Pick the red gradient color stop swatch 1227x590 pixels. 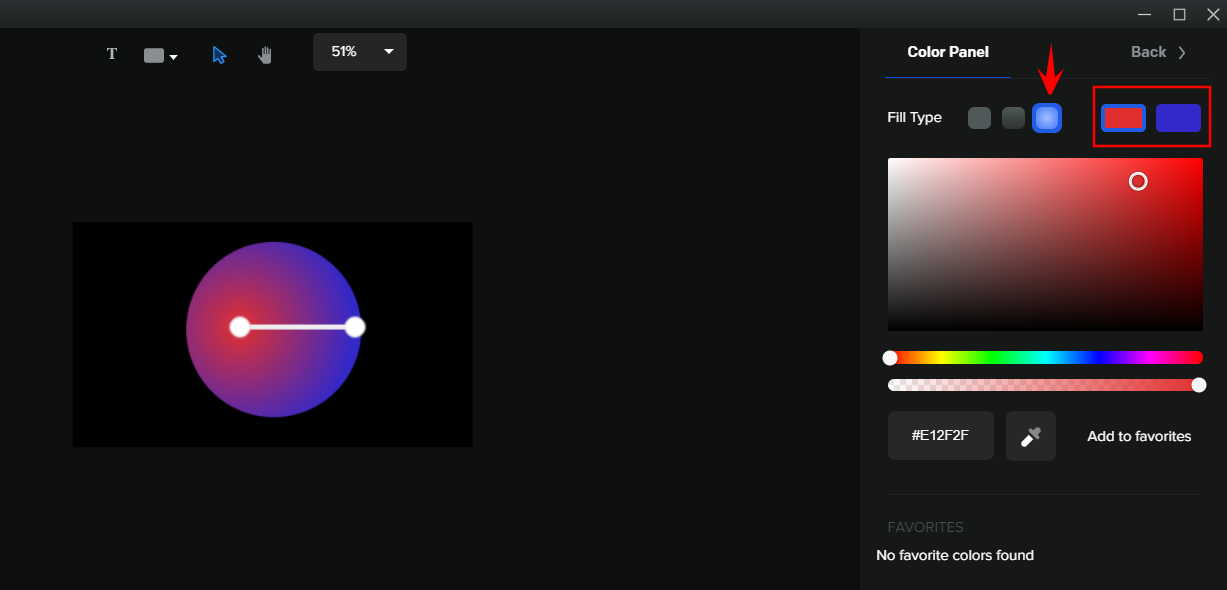[1123, 118]
